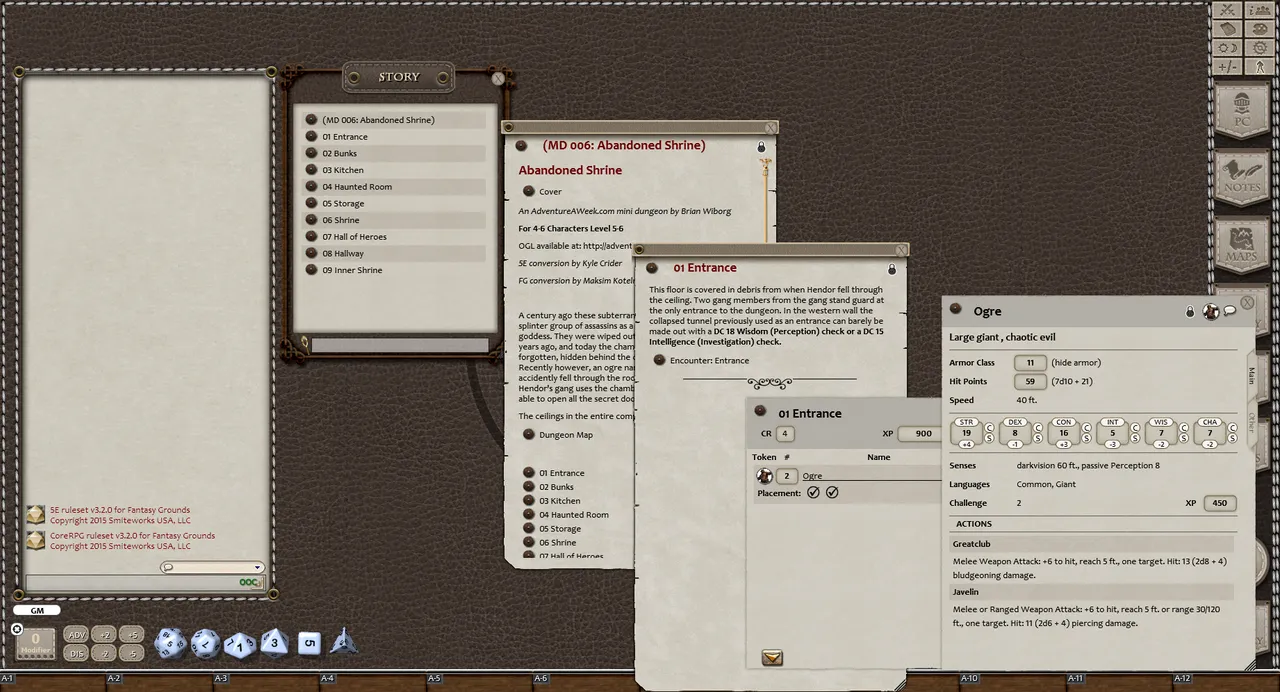Screen dimensions: 1280x692
Task: Roll the d20 die
Action: coord(169,643)
